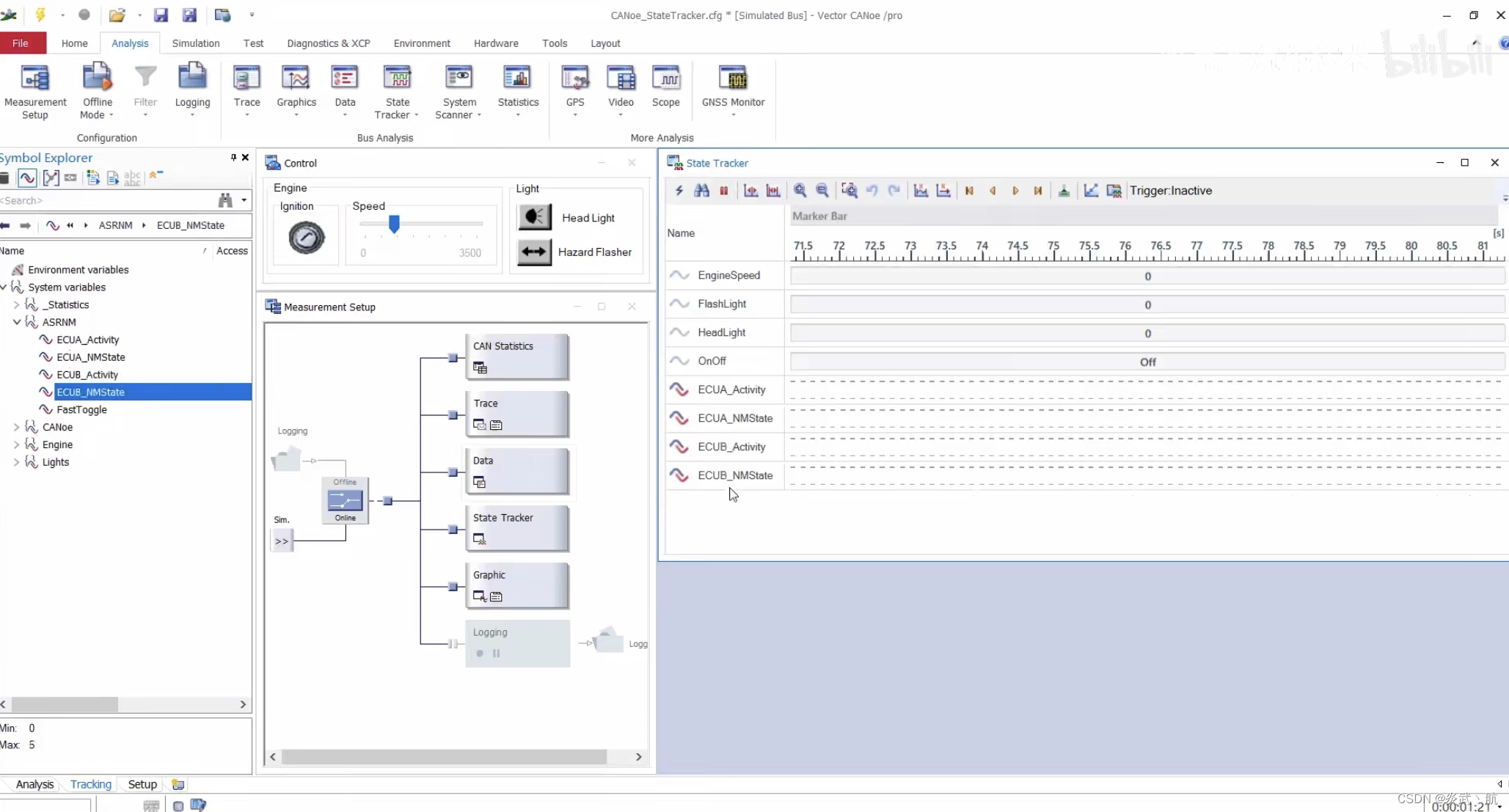Toggle the Head Light switch

pos(535,217)
